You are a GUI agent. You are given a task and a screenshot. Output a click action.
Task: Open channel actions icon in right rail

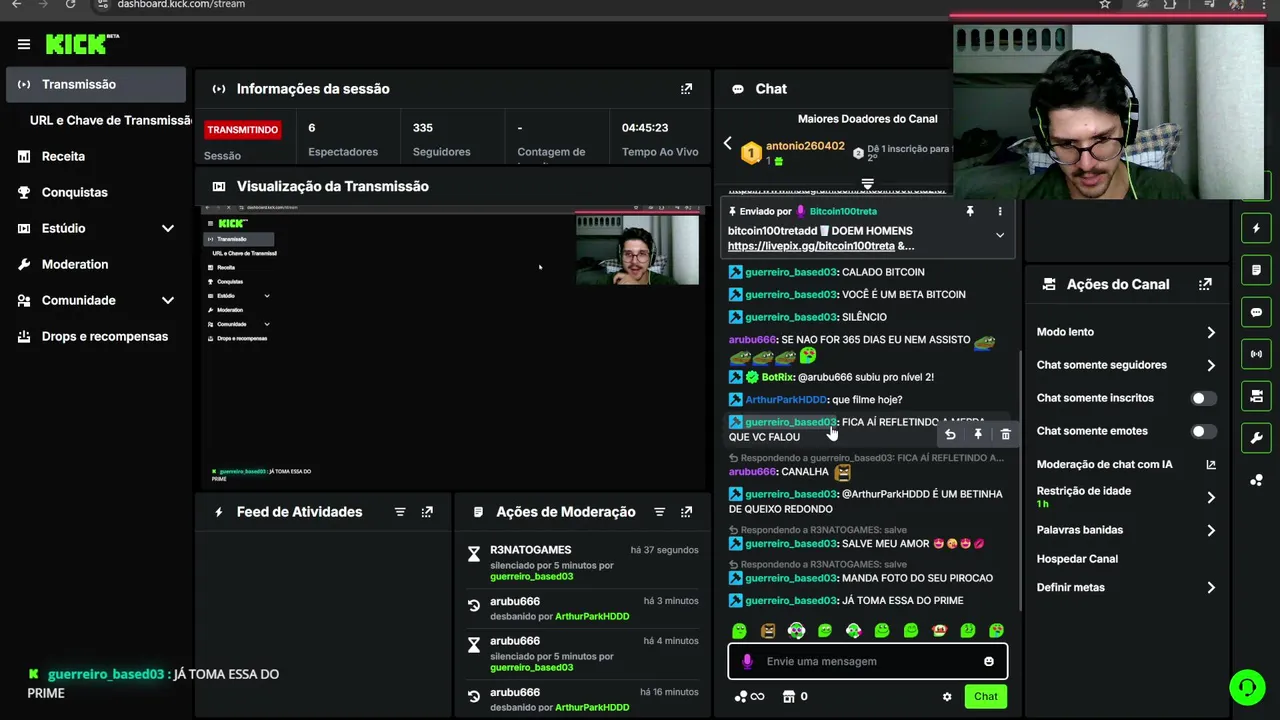click(1257, 396)
